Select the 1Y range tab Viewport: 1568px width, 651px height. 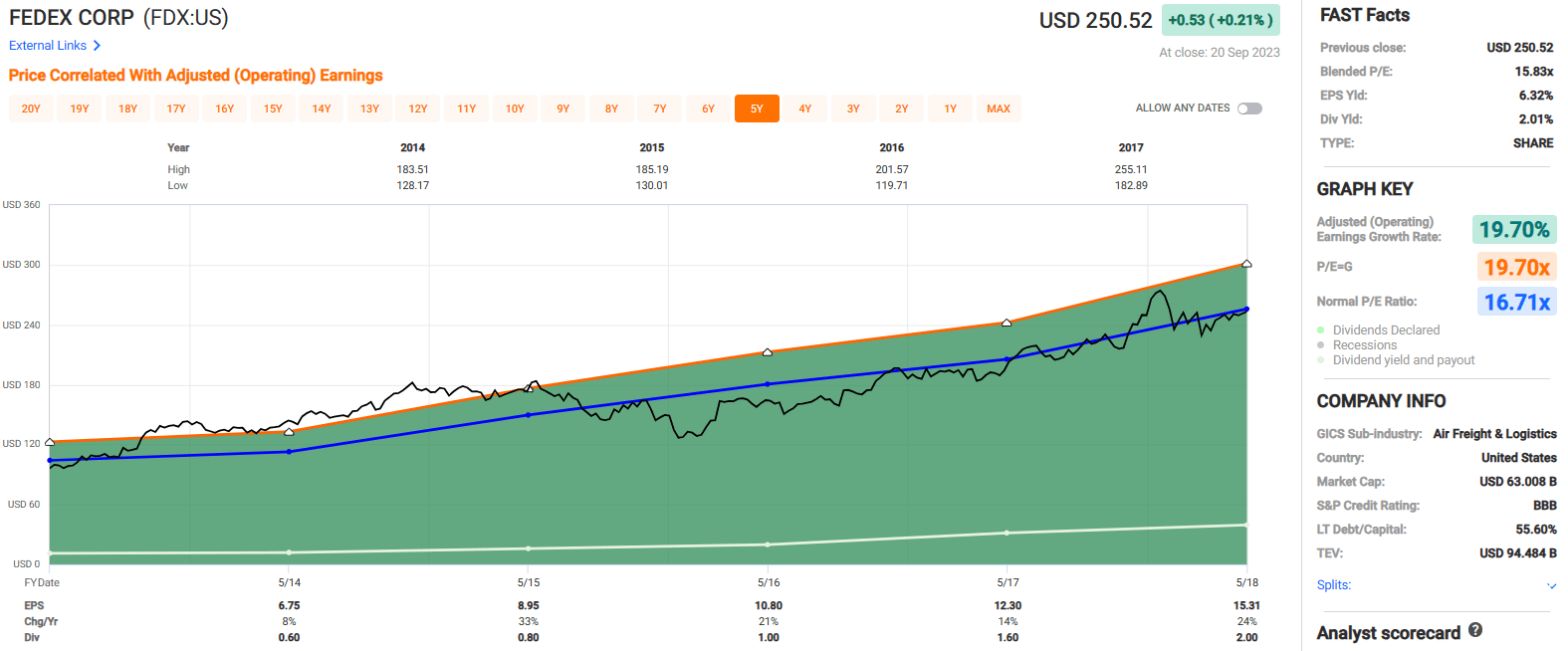point(951,108)
